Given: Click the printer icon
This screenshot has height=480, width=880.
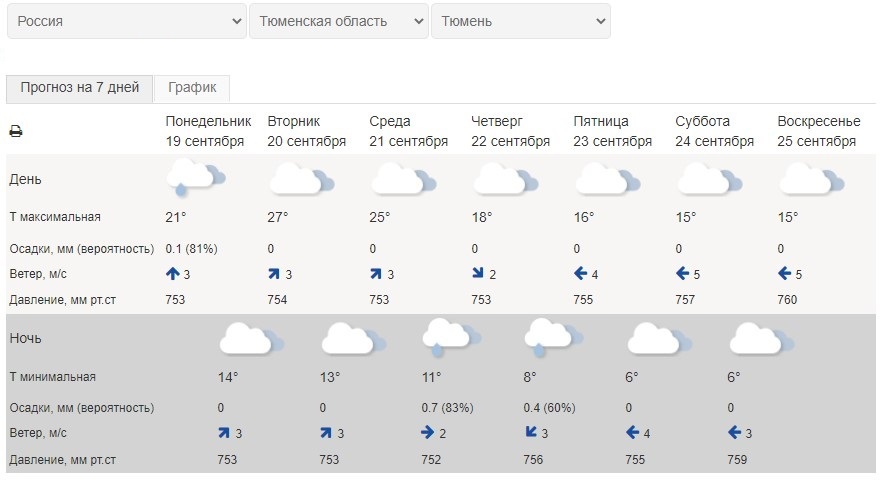Looking at the screenshot, I should point(15,132).
